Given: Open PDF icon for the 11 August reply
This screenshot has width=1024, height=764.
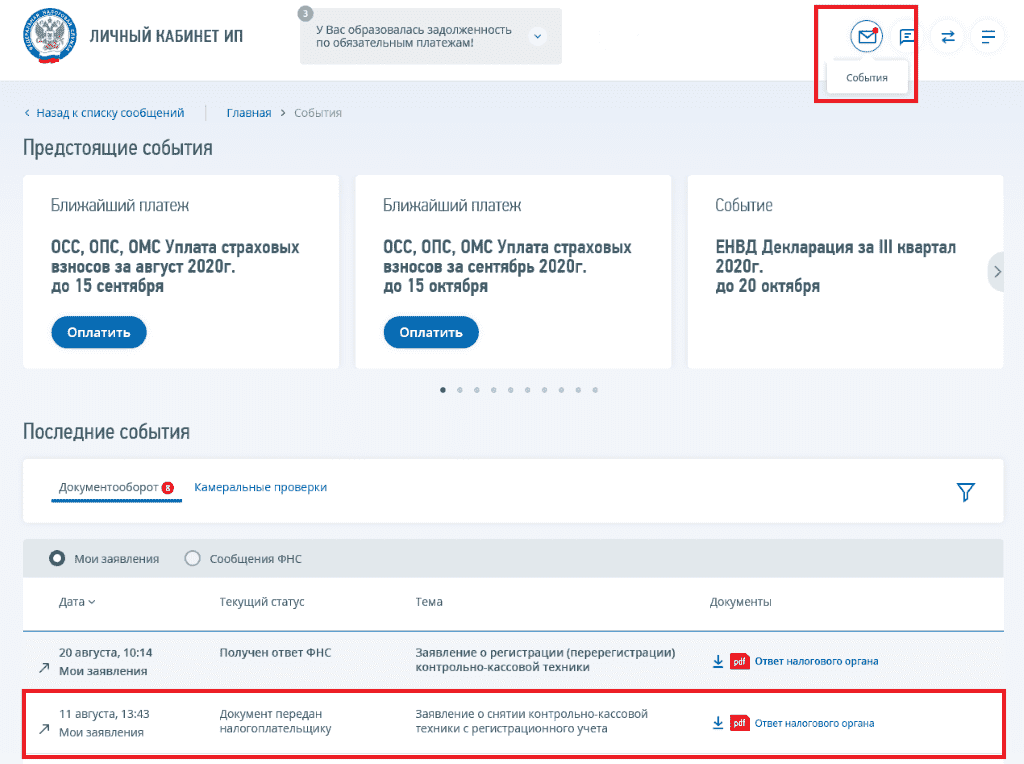Looking at the screenshot, I should click(x=739, y=723).
